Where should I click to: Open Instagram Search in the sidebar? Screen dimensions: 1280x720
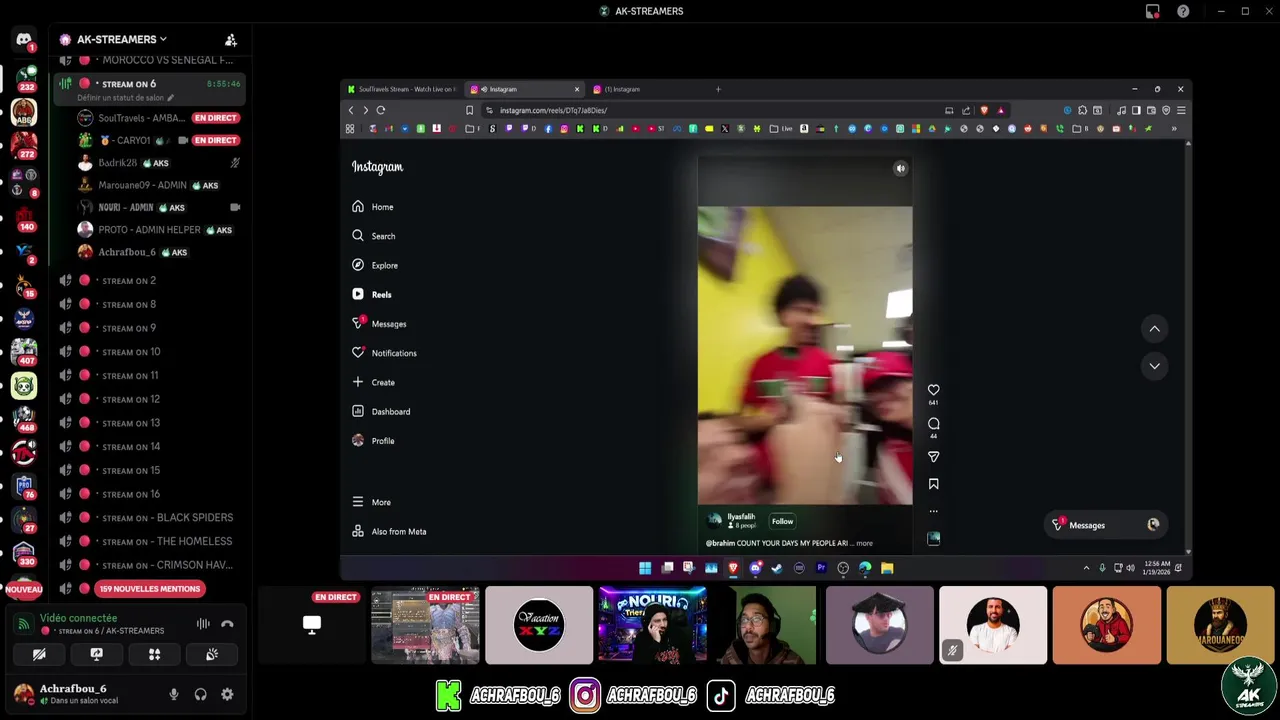[x=374, y=236]
